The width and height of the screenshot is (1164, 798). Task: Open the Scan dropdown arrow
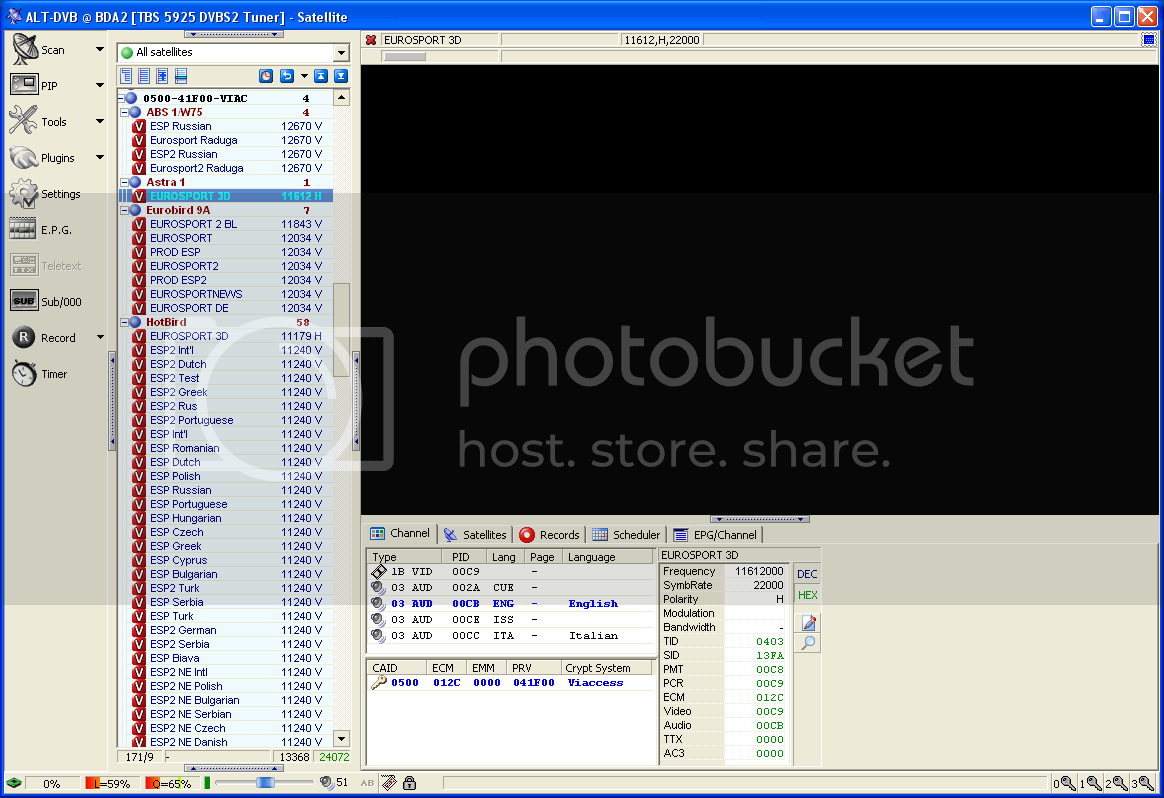pos(99,49)
